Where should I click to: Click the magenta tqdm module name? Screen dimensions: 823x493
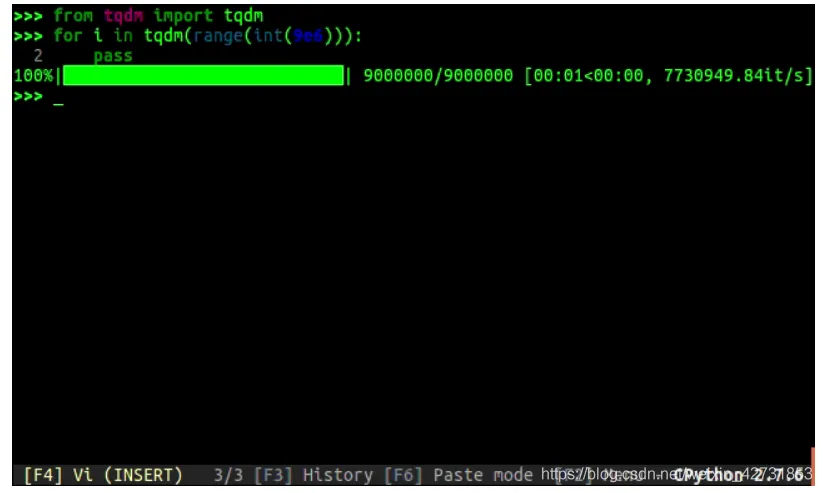pos(123,16)
